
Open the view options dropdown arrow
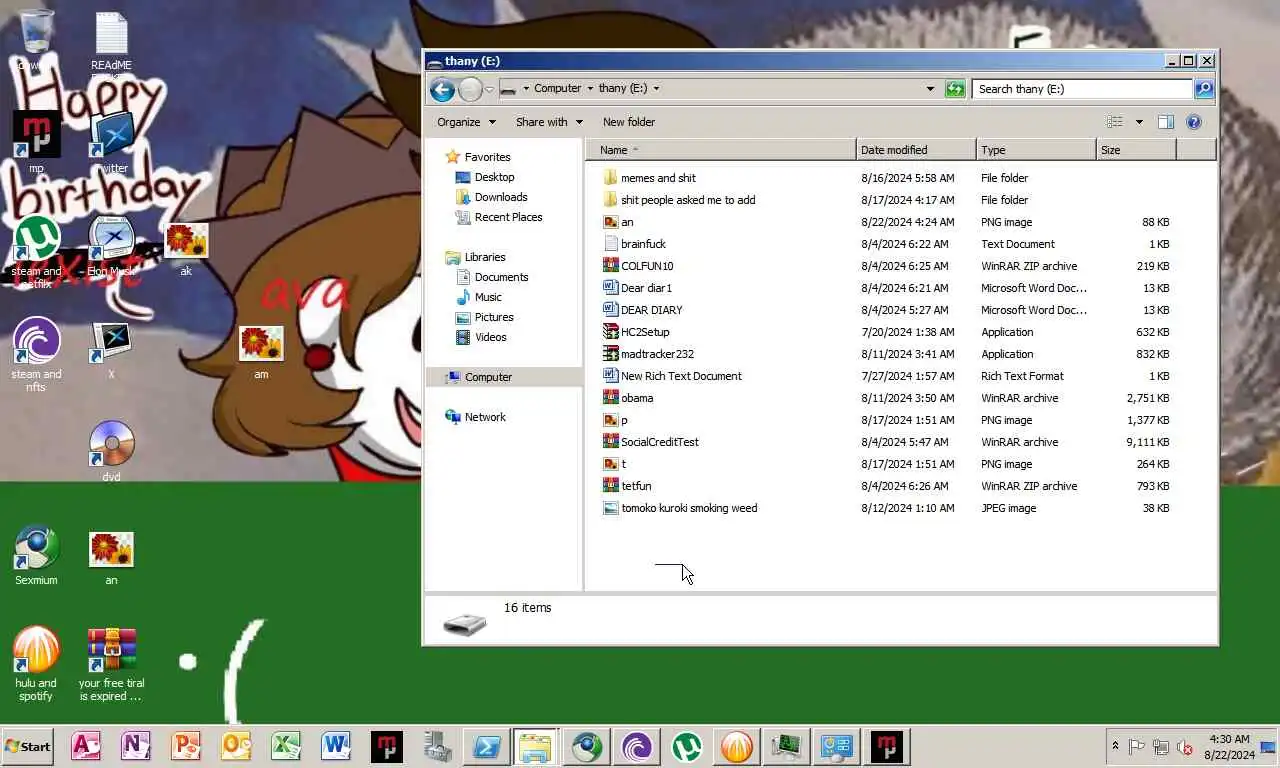pos(1139,122)
